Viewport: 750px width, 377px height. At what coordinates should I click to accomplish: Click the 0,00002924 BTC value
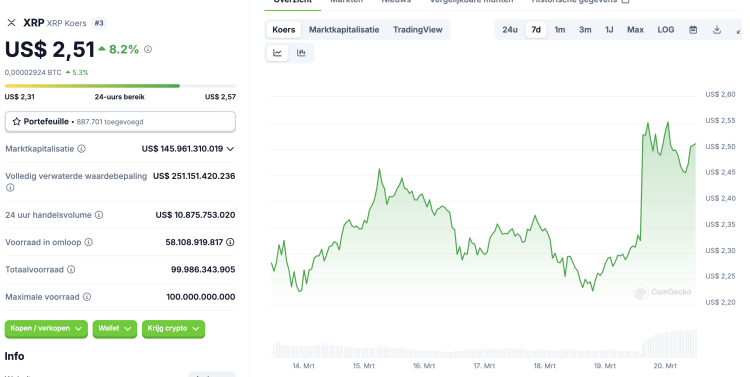(x=33, y=73)
